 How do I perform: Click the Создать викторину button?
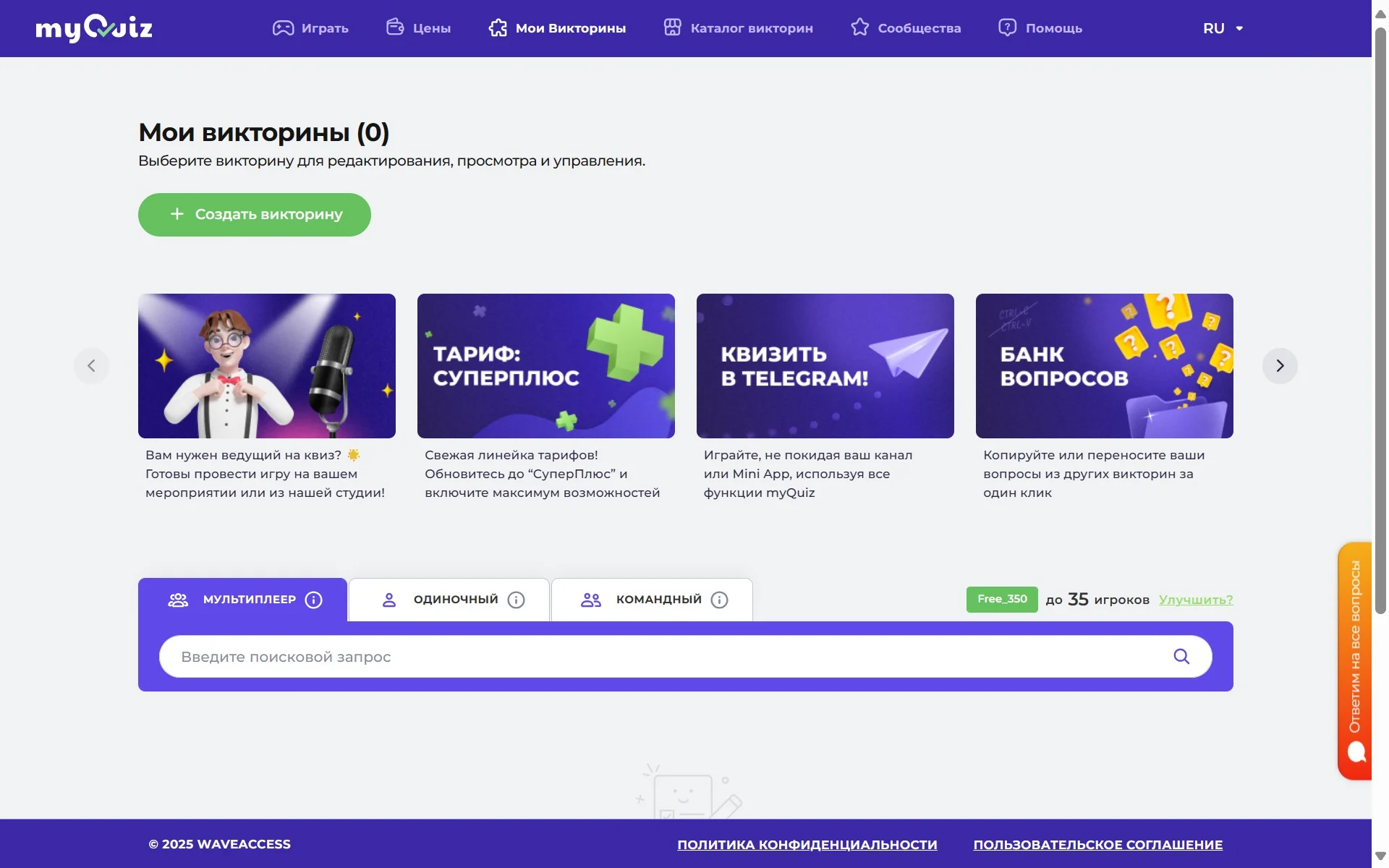(255, 215)
